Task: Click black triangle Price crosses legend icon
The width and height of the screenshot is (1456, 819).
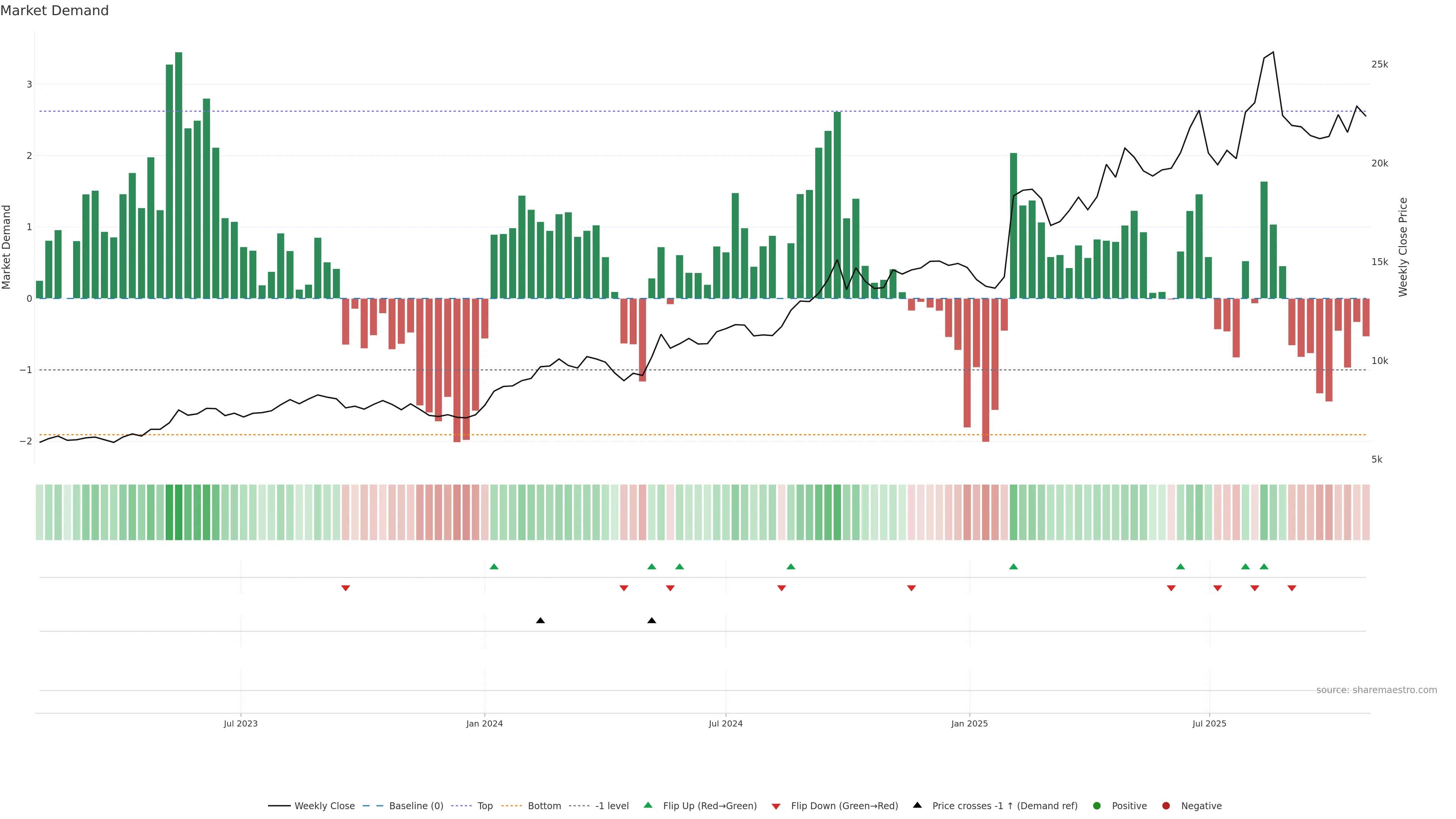Action: click(x=917, y=805)
